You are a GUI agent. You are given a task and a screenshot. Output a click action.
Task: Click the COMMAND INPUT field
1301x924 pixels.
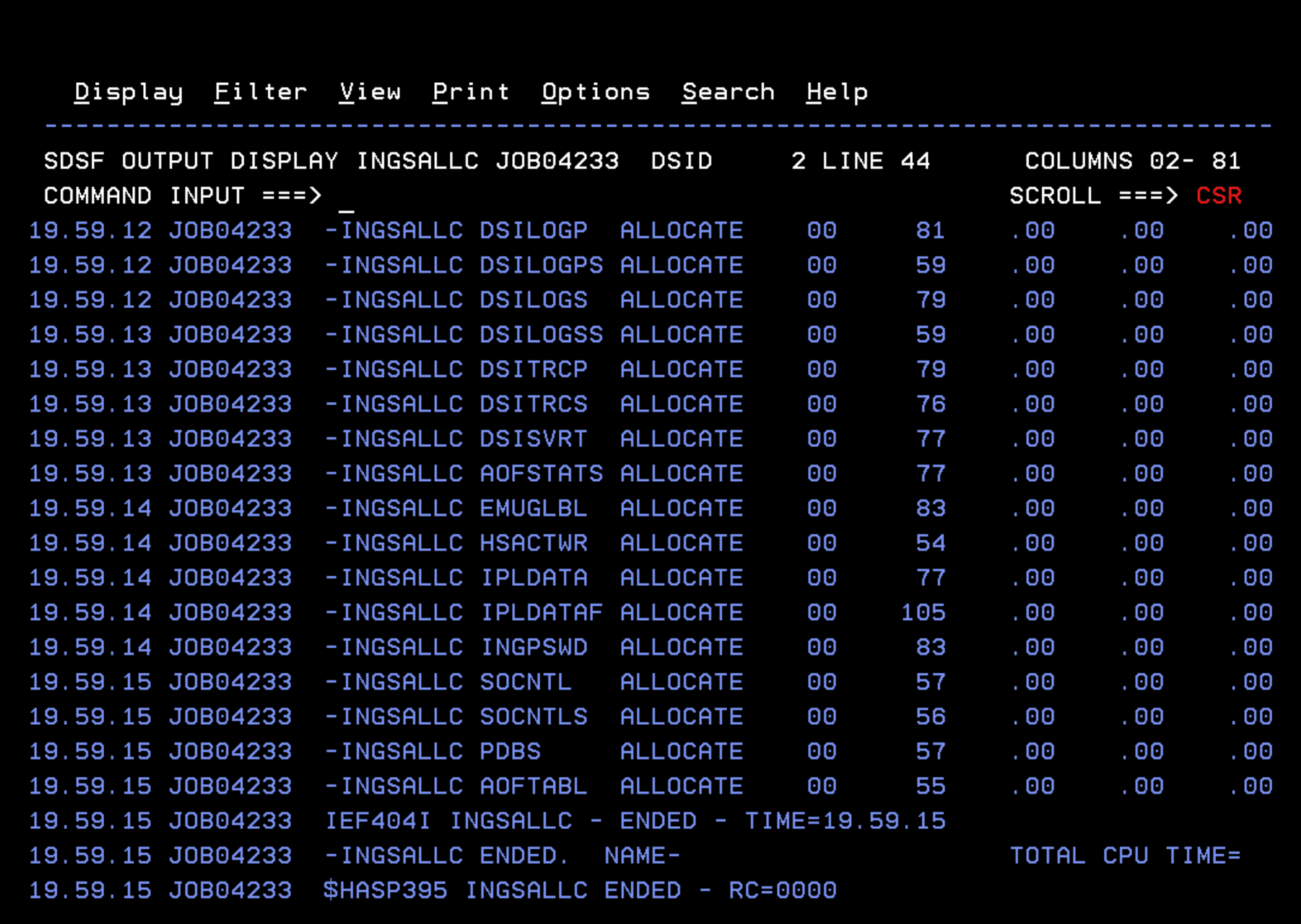click(616, 196)
